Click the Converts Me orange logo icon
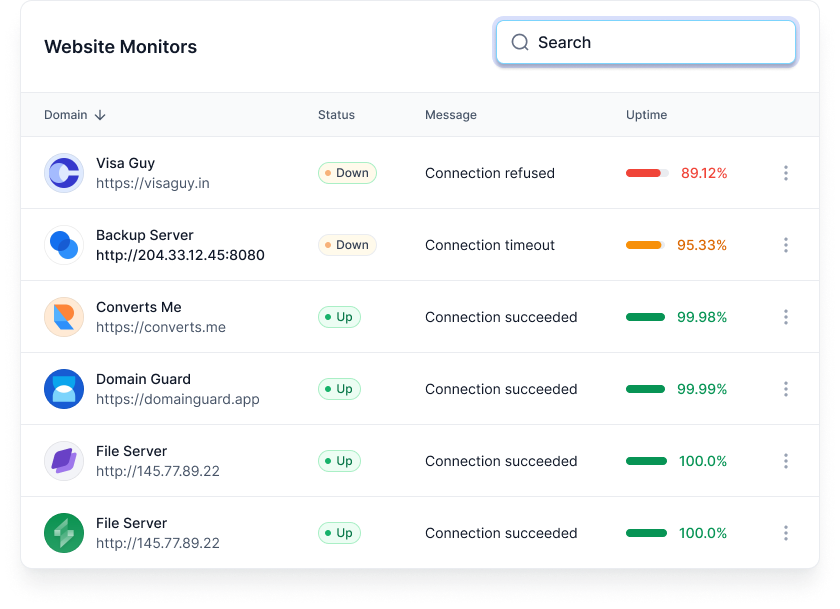Viewport: 840px width, 609px height. pos(64,317)
